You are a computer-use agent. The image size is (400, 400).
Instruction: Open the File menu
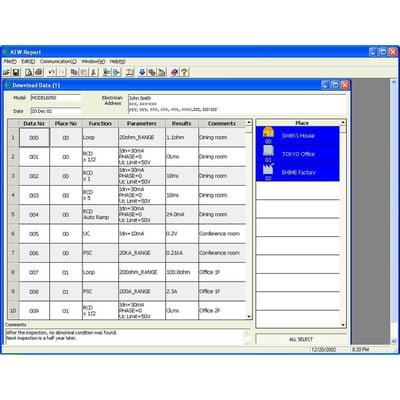pos(10,62)
